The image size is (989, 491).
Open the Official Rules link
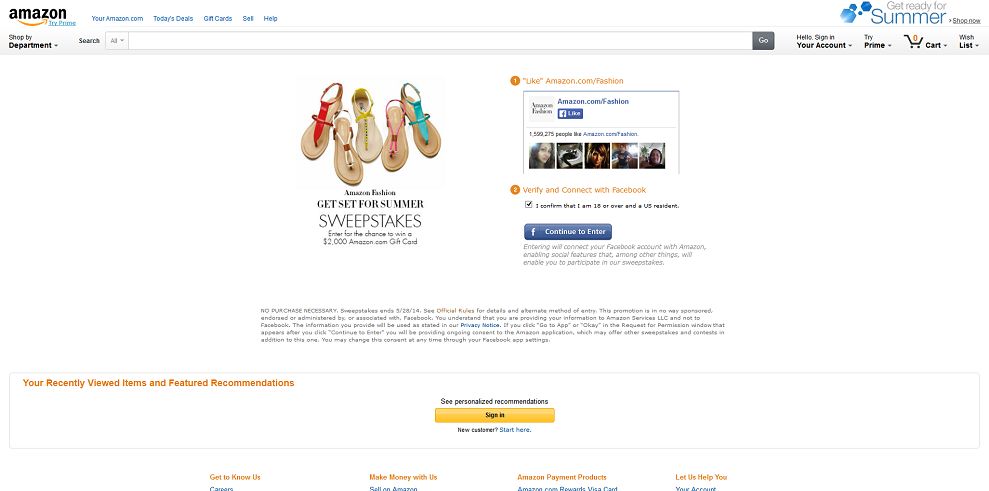click(x=454, y=311)
